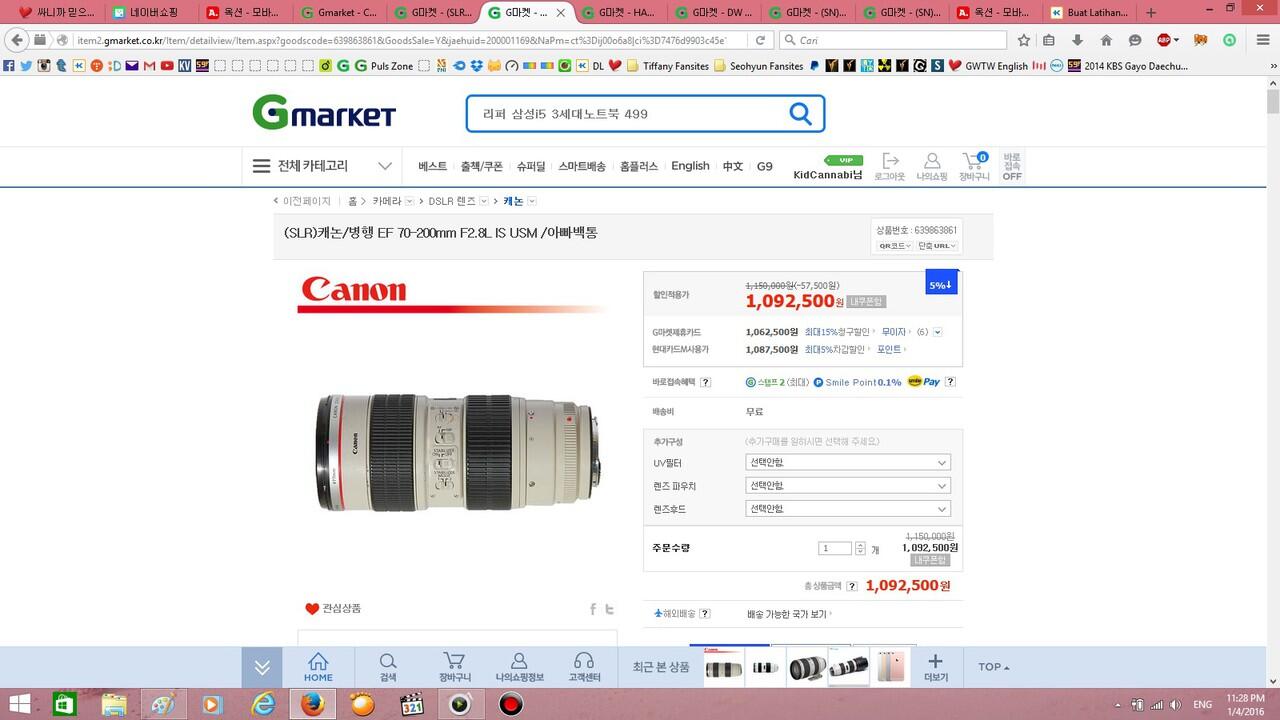This screenshot has height=720, width=1280.
Task: Open 베스트 menu item
Action: [432, 166]
